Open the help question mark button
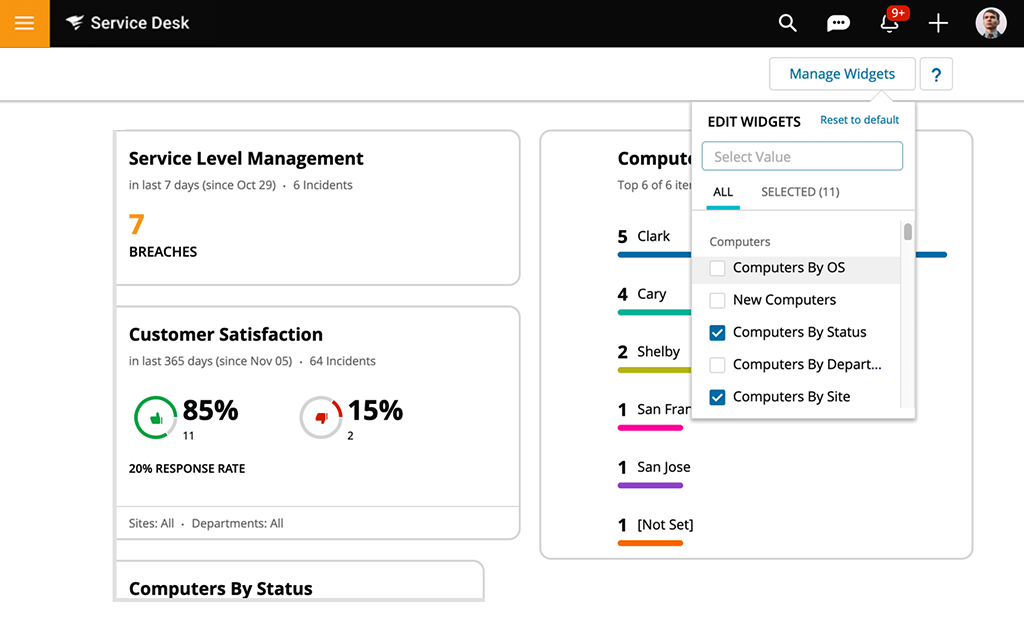 (936, 73)
